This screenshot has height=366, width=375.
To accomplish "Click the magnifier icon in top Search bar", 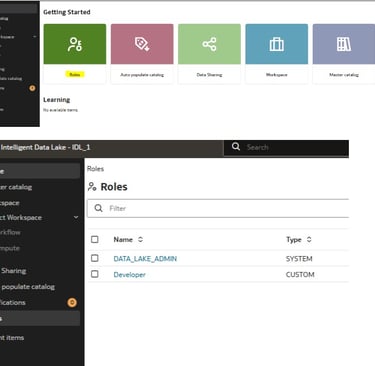I will tap(236, 147).
